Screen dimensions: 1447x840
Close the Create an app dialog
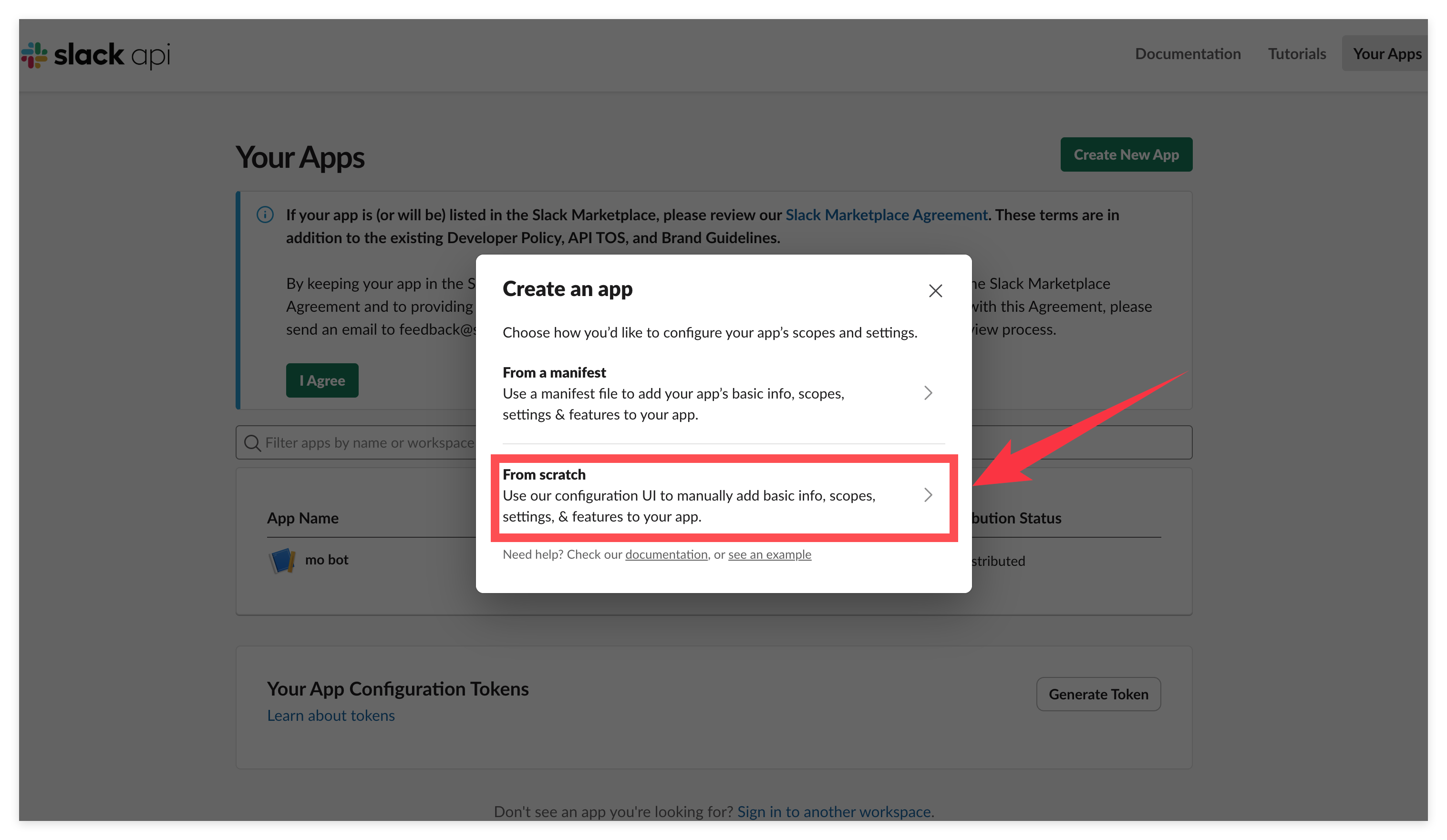click(935, 290)
